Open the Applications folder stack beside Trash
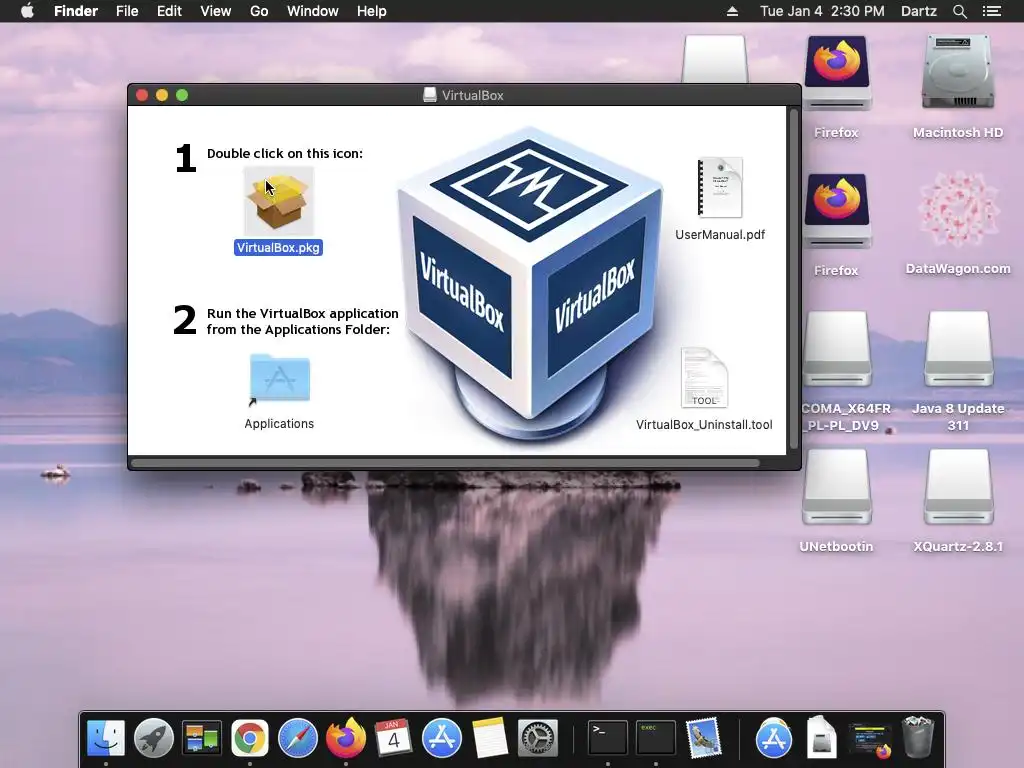 click(x=774, y=738)
